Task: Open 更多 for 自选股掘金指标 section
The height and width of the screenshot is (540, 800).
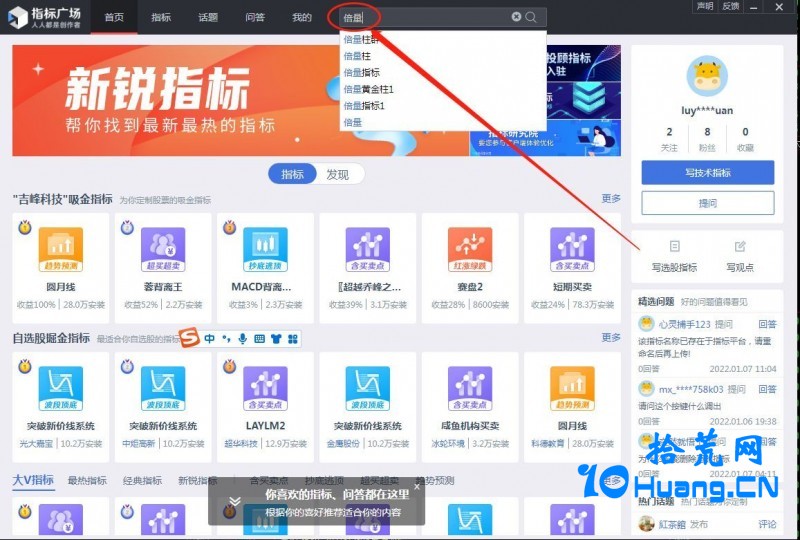Action: coord(611,337)
